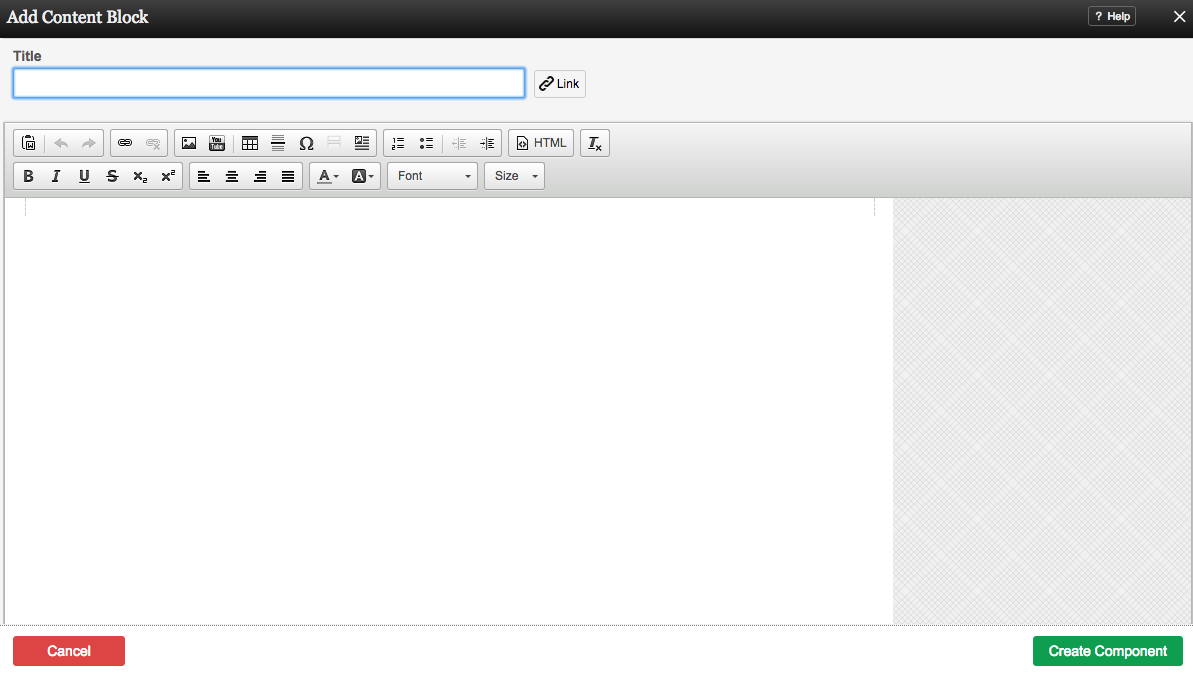Click the Paste from Word icon
The width and height of the screenshot is (1193, 673).
click(x=29, y=143)
